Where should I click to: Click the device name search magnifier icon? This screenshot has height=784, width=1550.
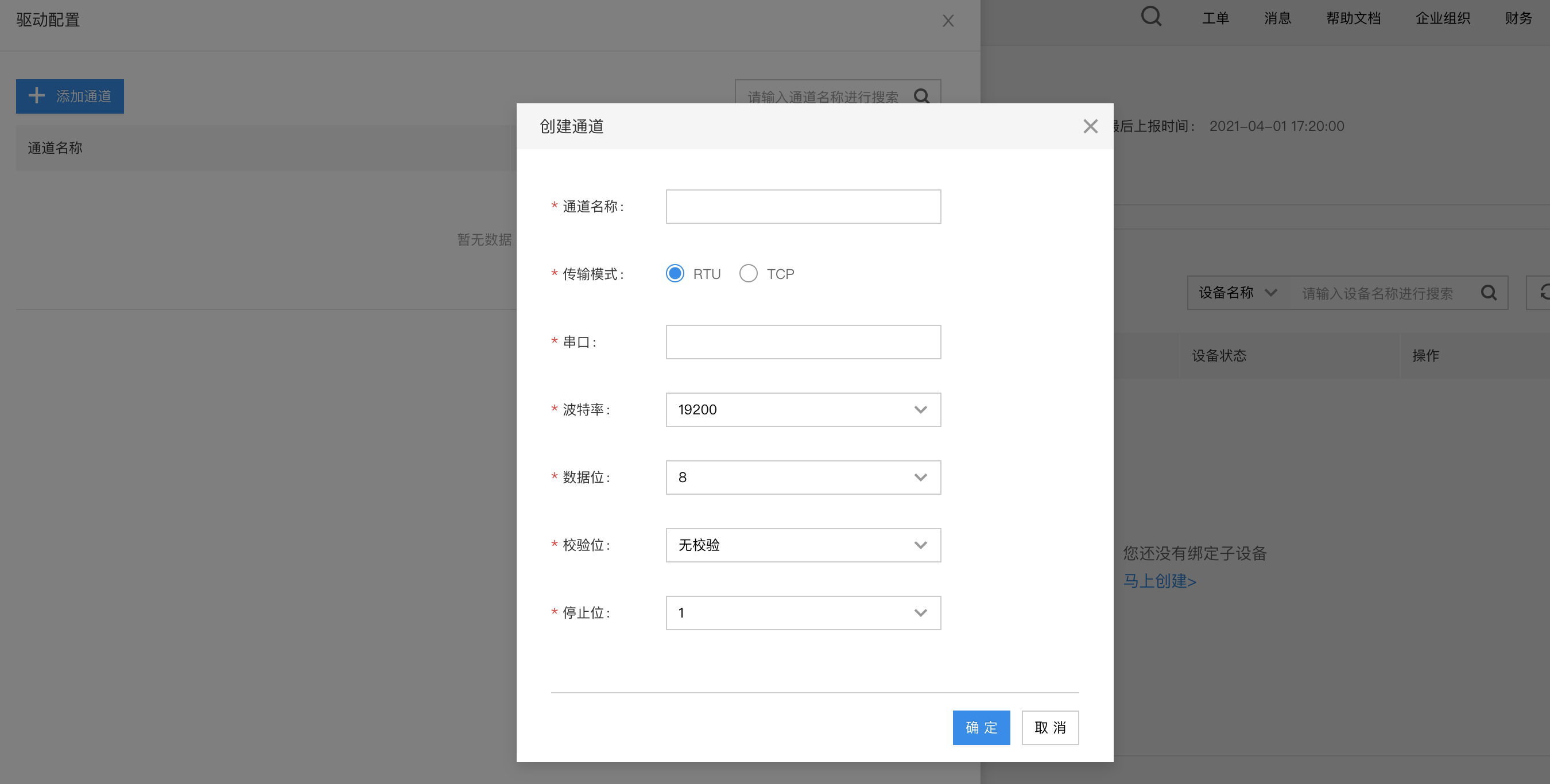(1489, 293)
